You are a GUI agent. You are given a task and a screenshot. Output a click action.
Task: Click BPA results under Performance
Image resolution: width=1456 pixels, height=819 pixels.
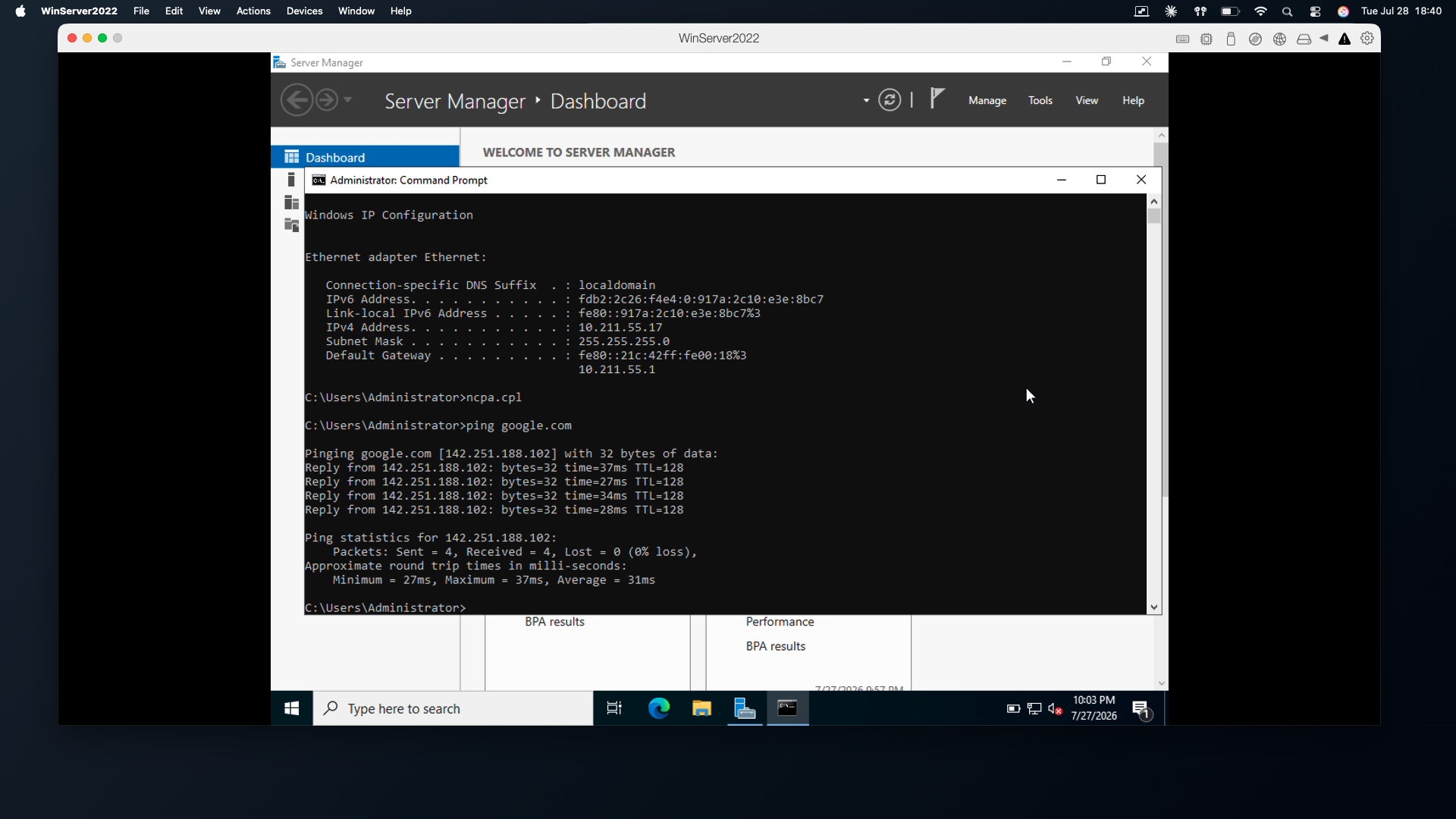(x=775, y=646)
